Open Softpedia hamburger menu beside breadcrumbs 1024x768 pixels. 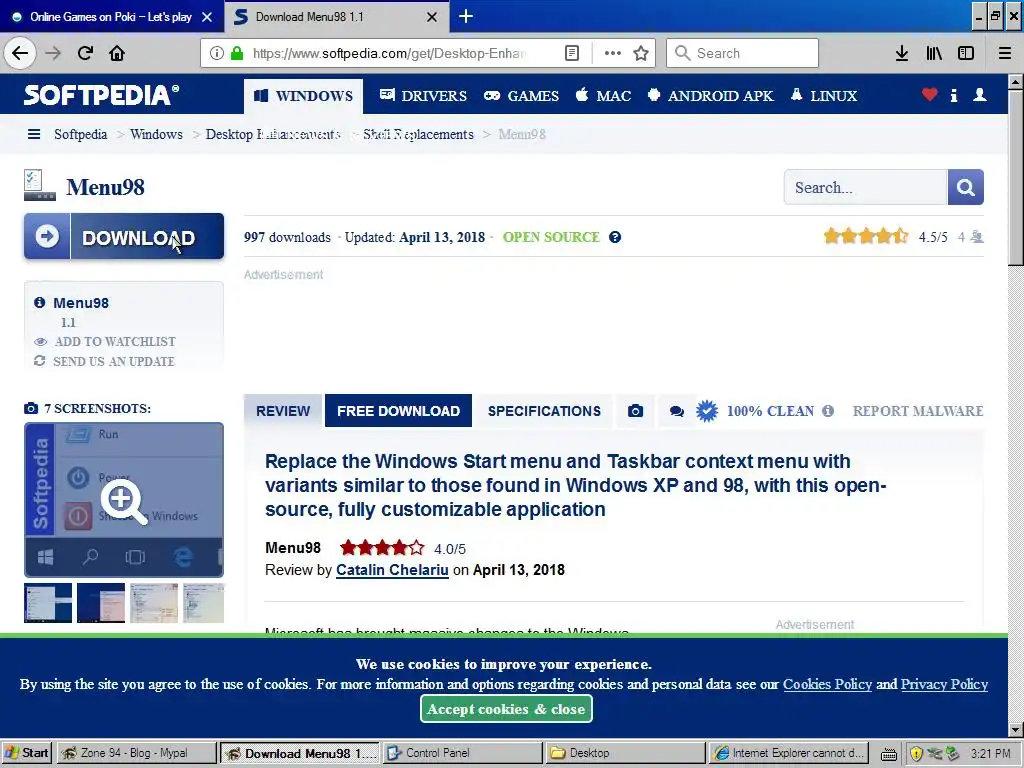[34, 134]
